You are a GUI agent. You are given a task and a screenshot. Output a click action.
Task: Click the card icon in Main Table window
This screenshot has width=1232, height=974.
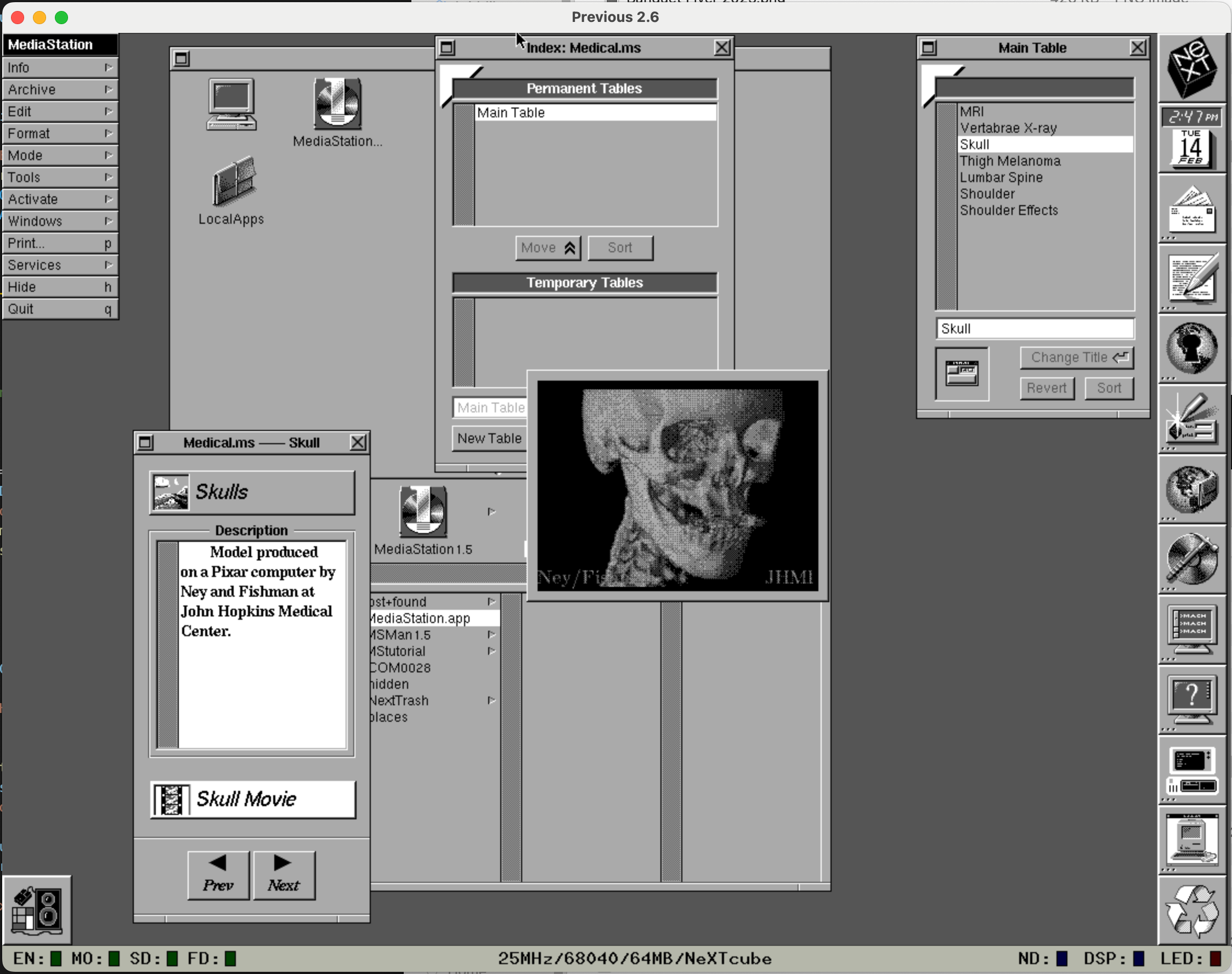coord(962,373)
